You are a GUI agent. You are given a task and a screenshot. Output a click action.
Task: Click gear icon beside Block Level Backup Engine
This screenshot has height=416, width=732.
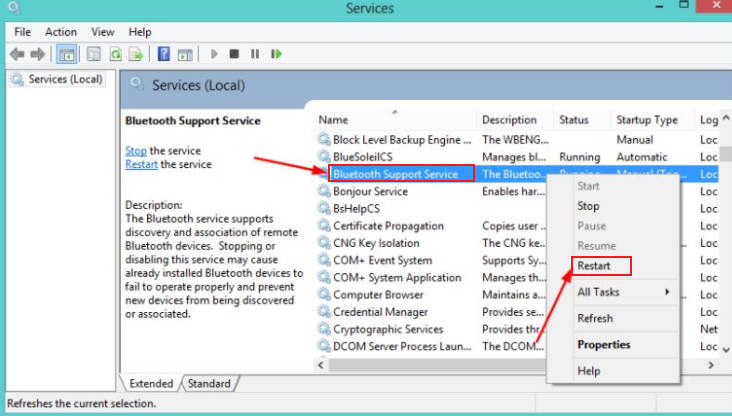[x=324, y=139]
